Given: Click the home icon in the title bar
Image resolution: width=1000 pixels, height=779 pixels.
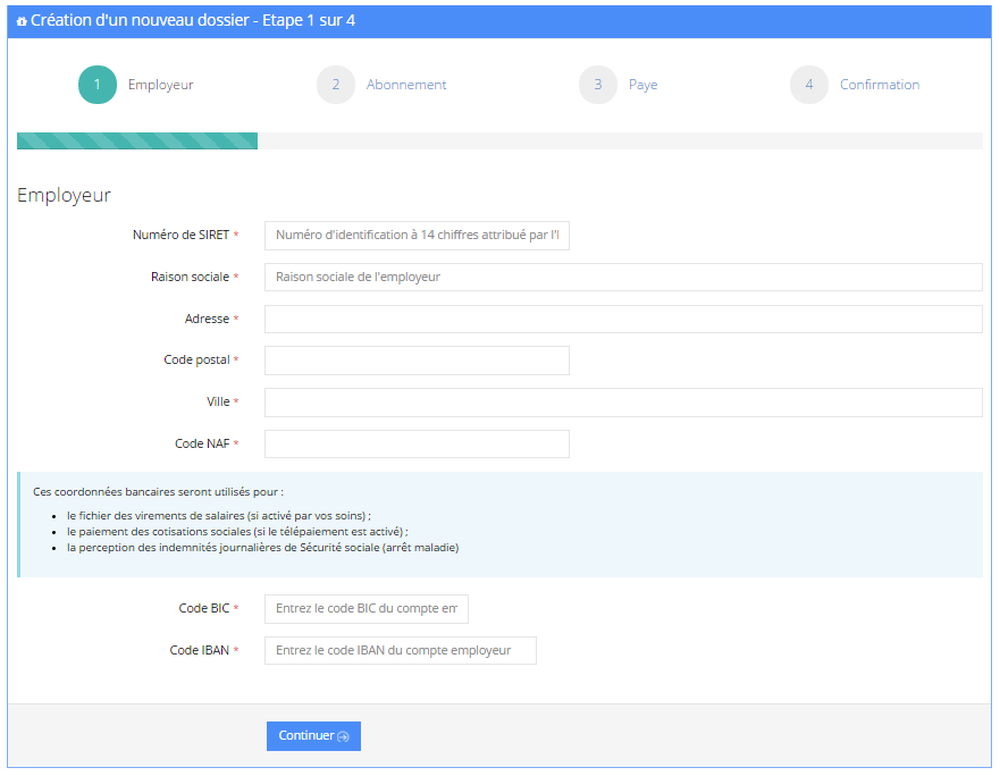Looking at the screenshot, I should (x=20, y=20).
